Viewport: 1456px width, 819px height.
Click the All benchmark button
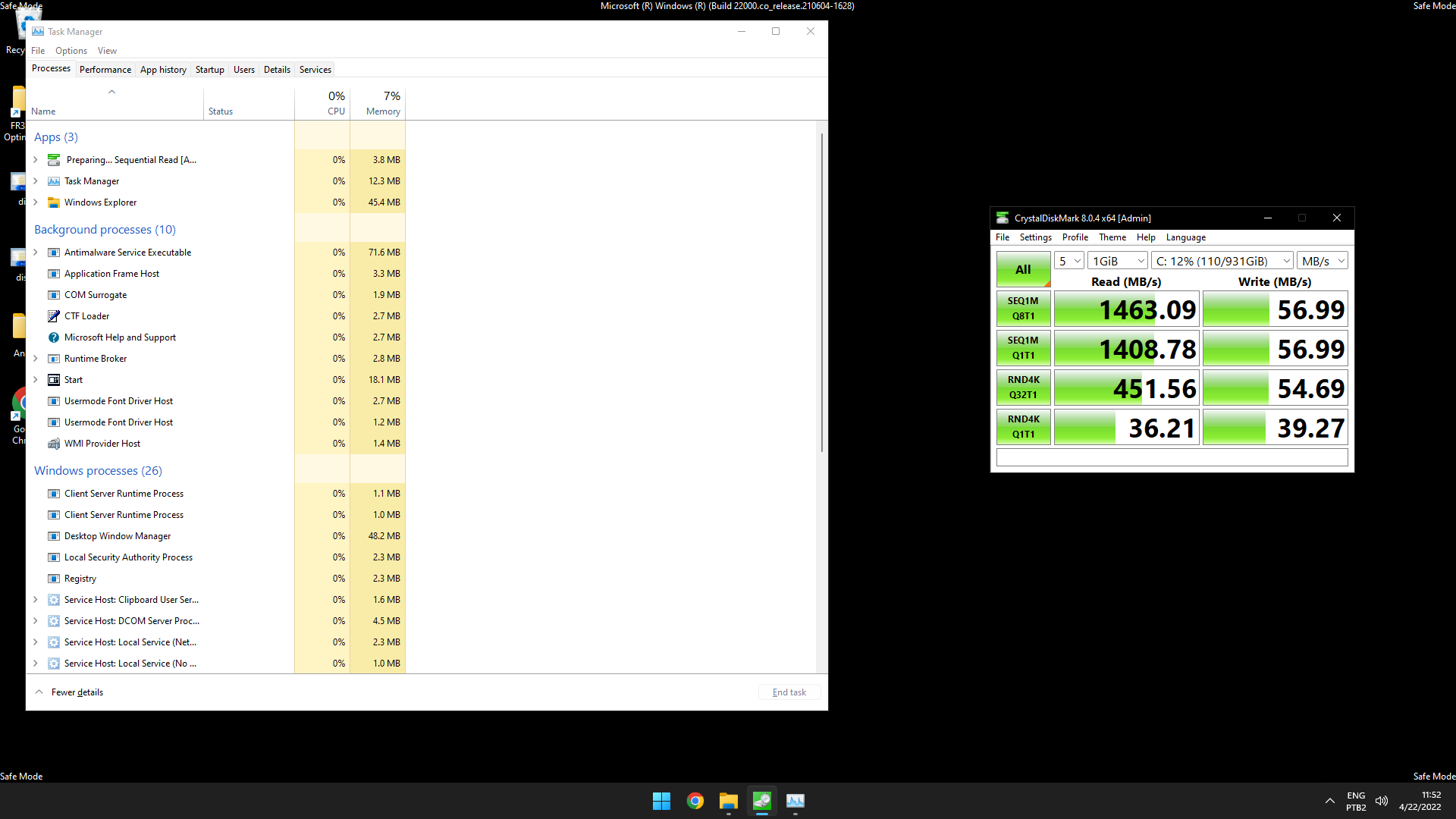1023,269
